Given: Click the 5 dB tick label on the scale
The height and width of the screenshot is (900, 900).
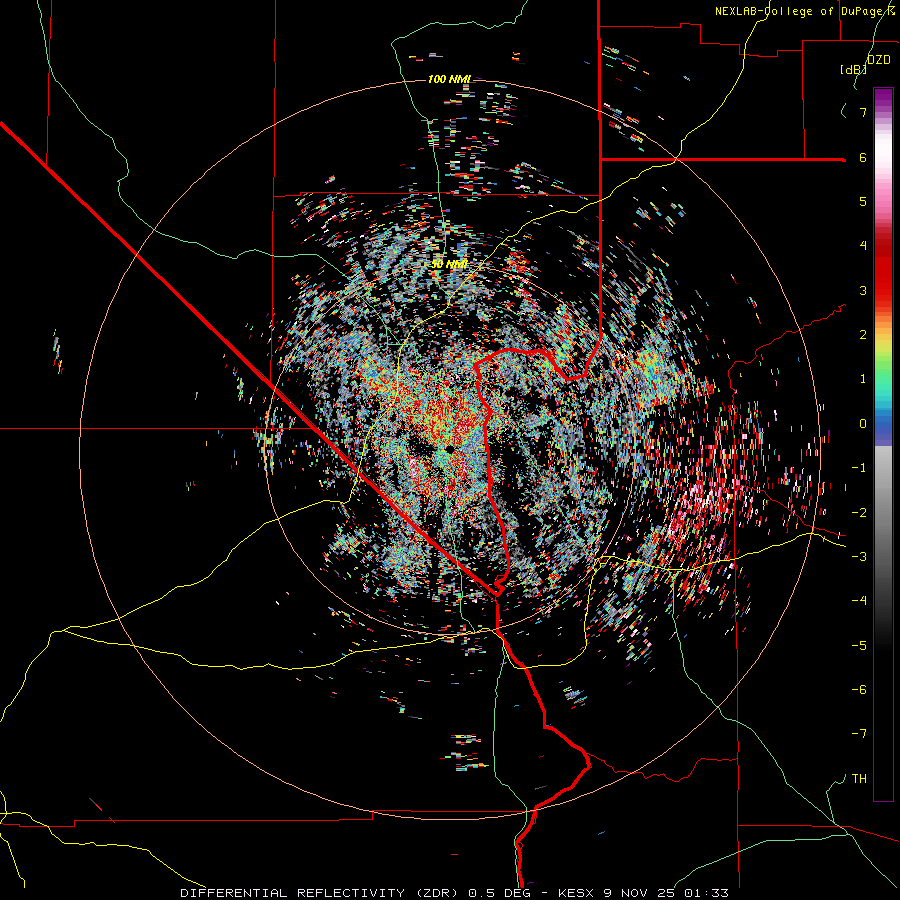Looking at the screenshot, I should pyautogui.click(x=863, y=201).
